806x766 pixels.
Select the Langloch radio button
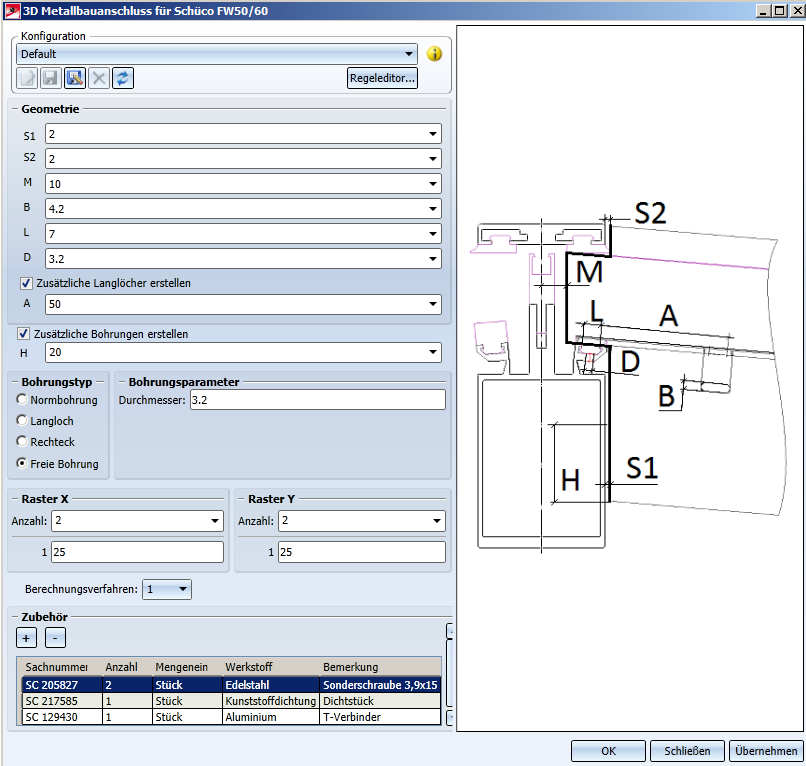[x=23, y=421]
